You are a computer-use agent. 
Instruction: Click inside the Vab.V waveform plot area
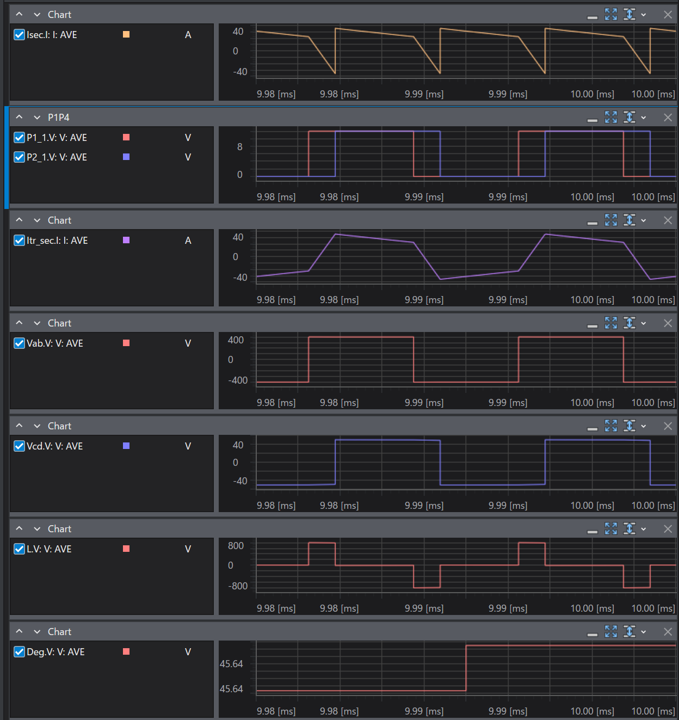pos(450,360)
